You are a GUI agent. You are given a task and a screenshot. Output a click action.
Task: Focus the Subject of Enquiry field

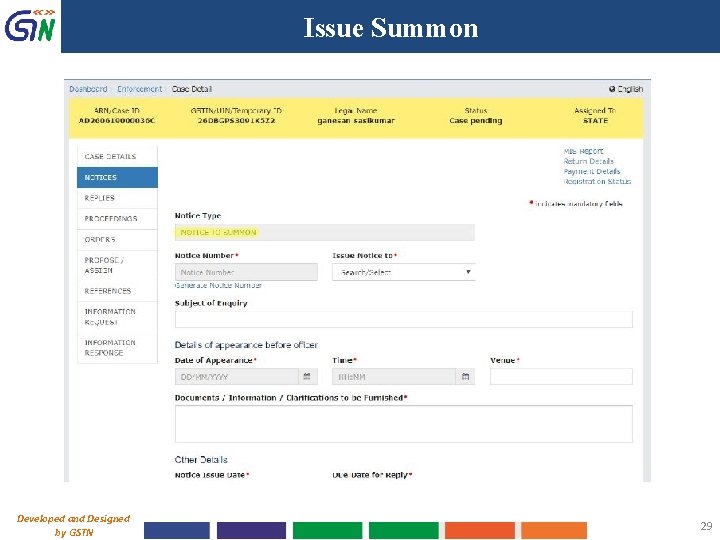tap(404, 319)
